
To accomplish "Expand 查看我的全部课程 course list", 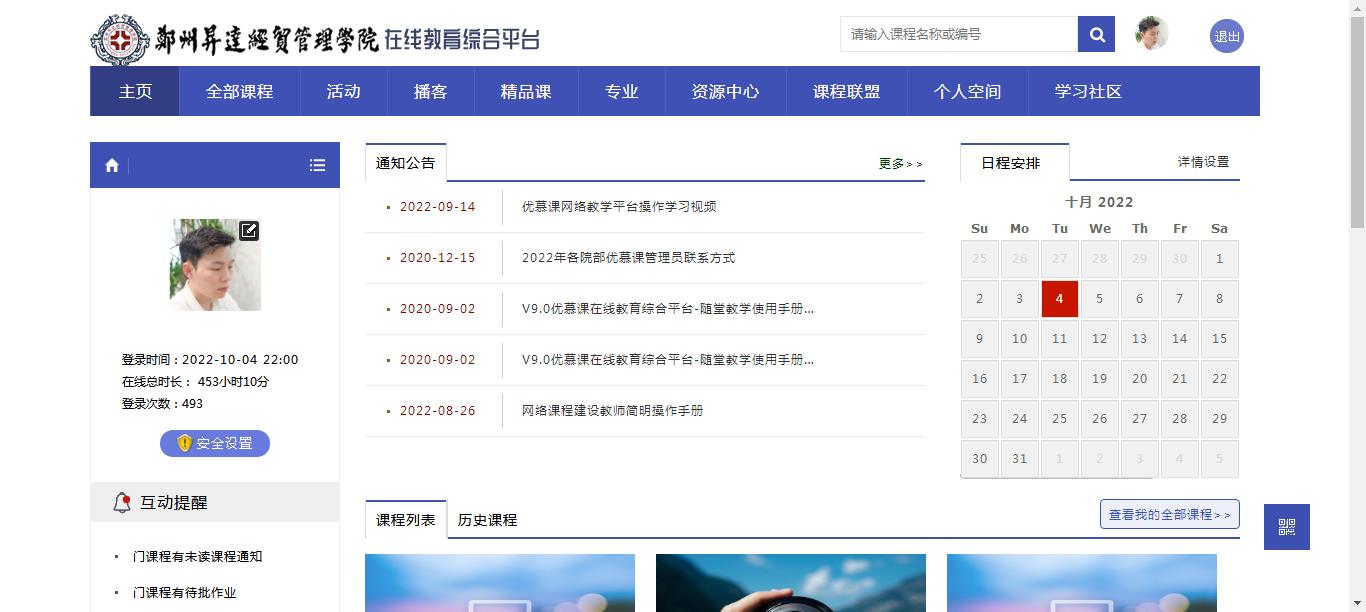I will pyautogui.click(x=1169, y=514).
